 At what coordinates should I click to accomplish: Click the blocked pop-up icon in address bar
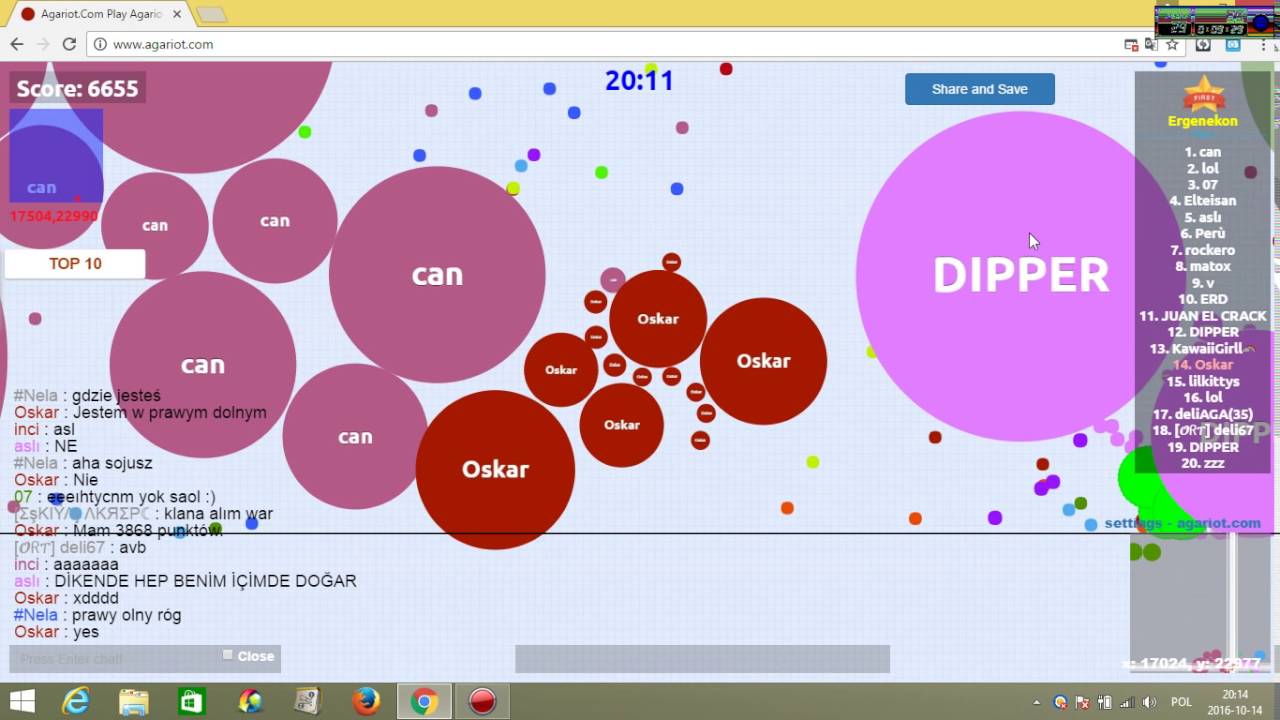[x=1131, y=44]
